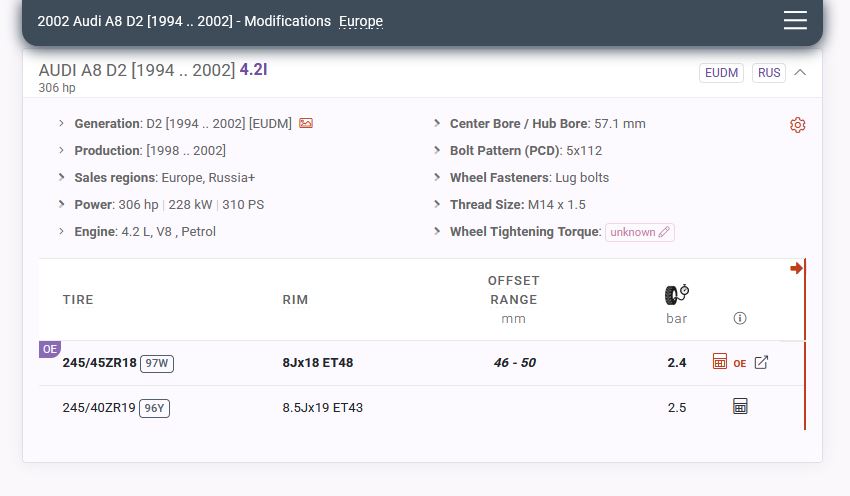The image size is (850, 496).
Task: Click the 97W load index badge
Action: pos(157,363)
